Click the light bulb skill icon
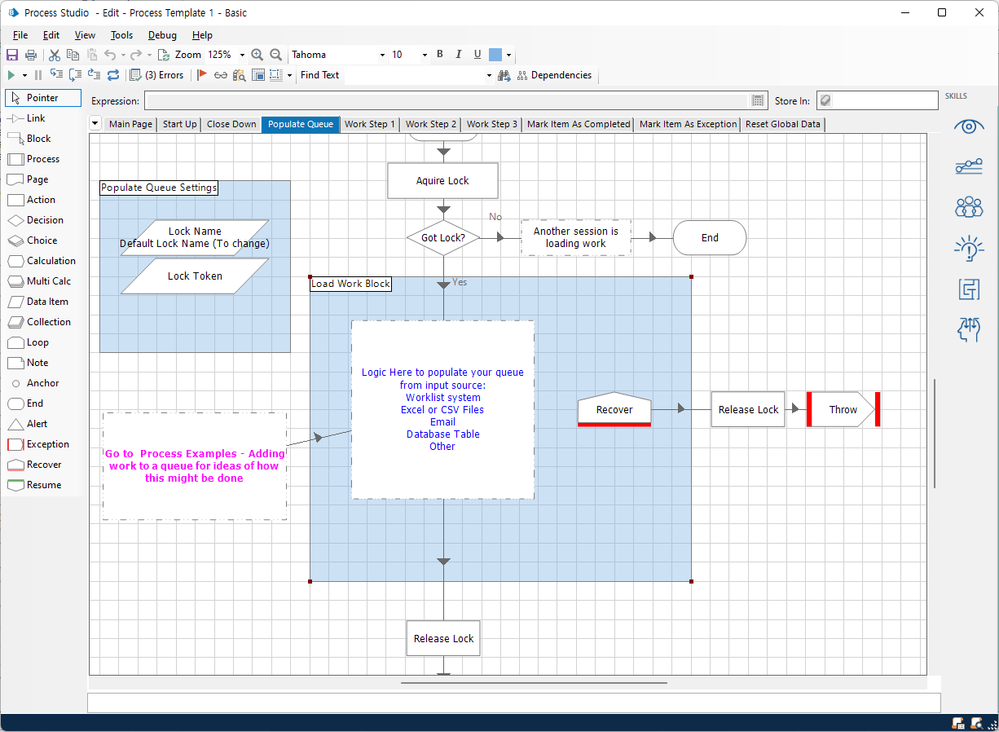This screenshot has height=732, width=999. point(968,248)
